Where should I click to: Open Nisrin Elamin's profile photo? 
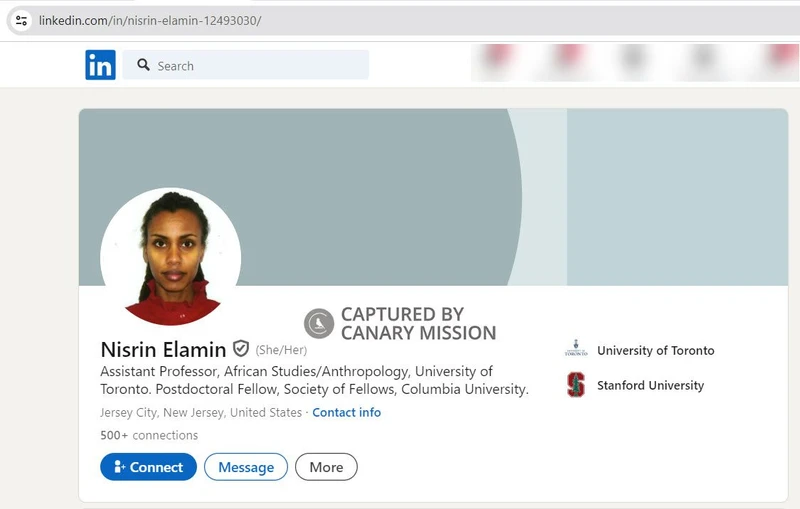170,257
